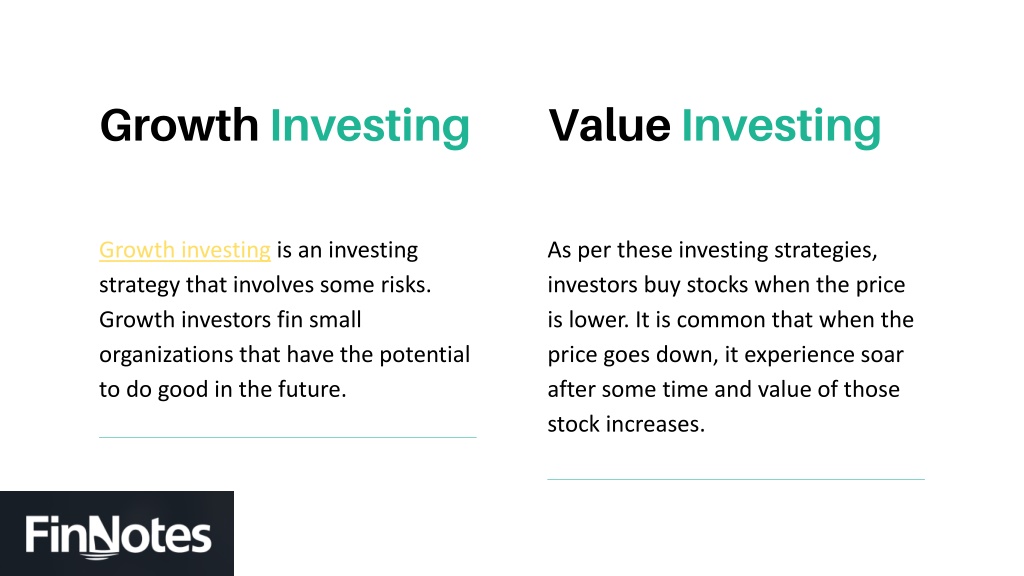This screenshot has height=576, width=1024.
Task: Select green "Investing" in the Growth heading
Action: click(x=370, y=127)
